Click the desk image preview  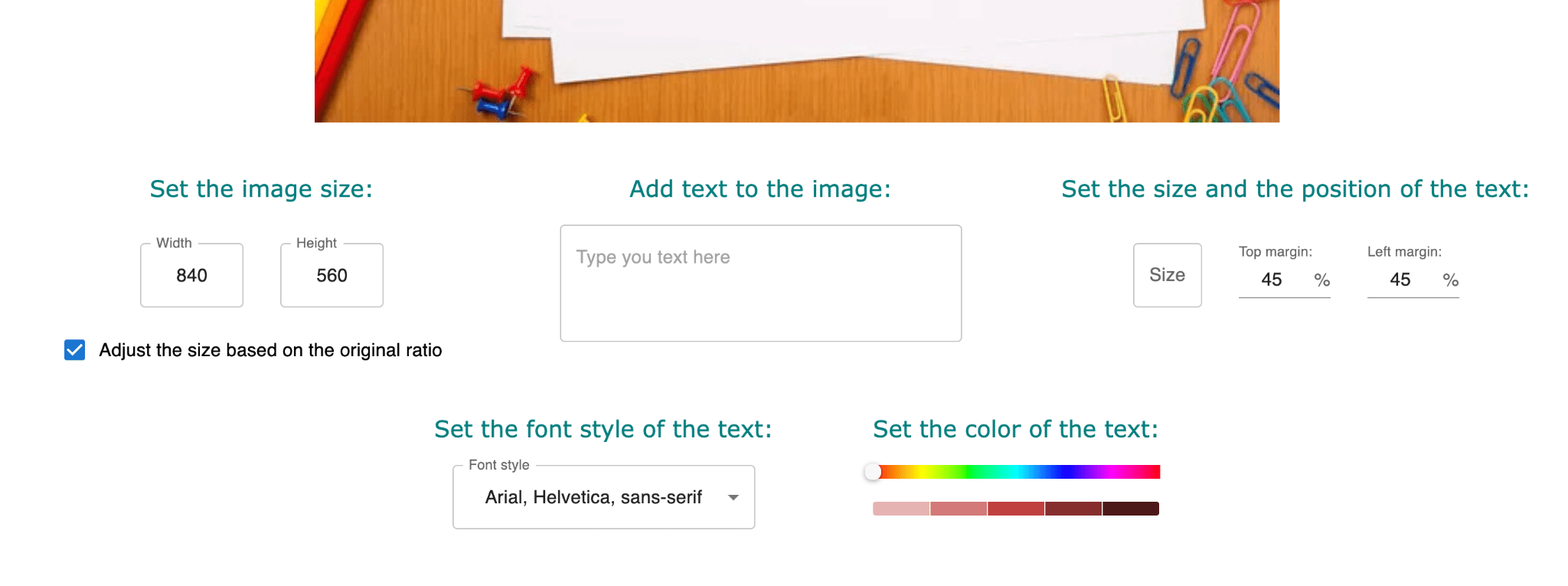[x=796, y=61]
